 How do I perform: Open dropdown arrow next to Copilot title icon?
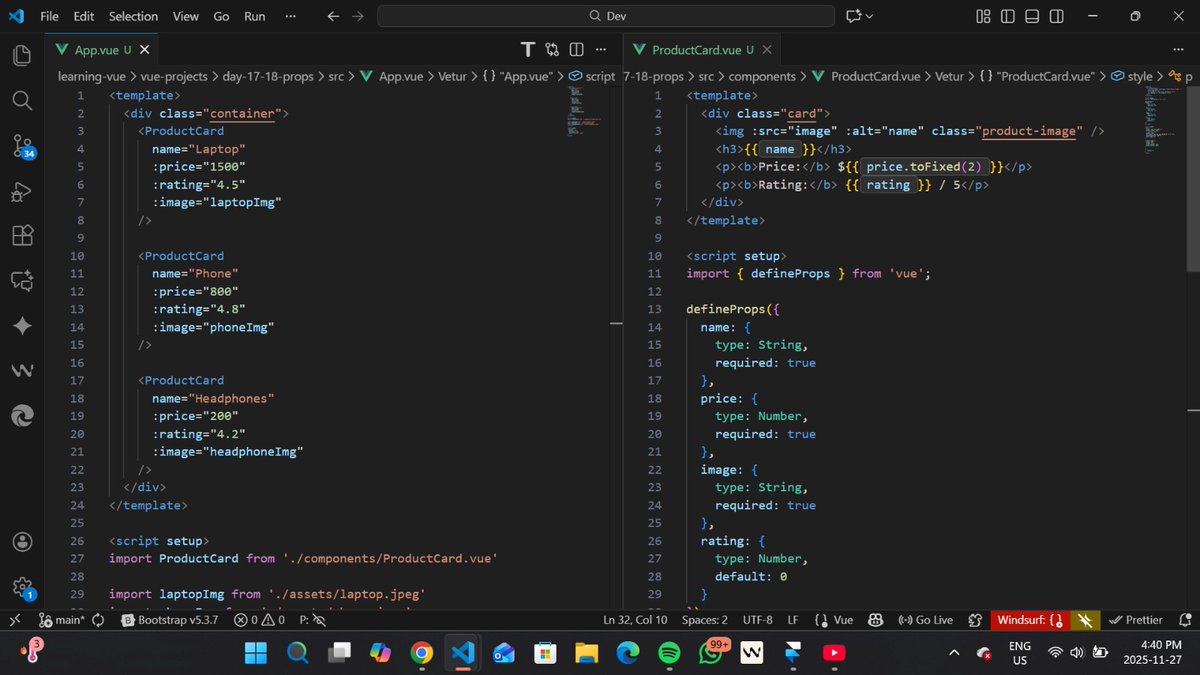click(x=869, y=16)
